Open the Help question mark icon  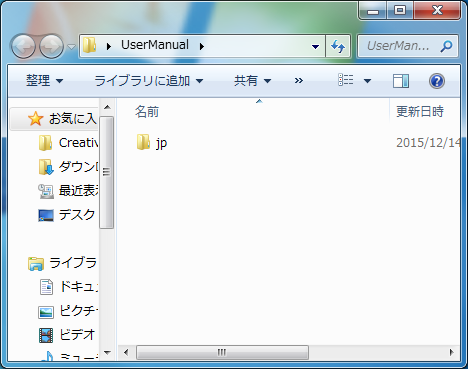[x=437, y=81]
